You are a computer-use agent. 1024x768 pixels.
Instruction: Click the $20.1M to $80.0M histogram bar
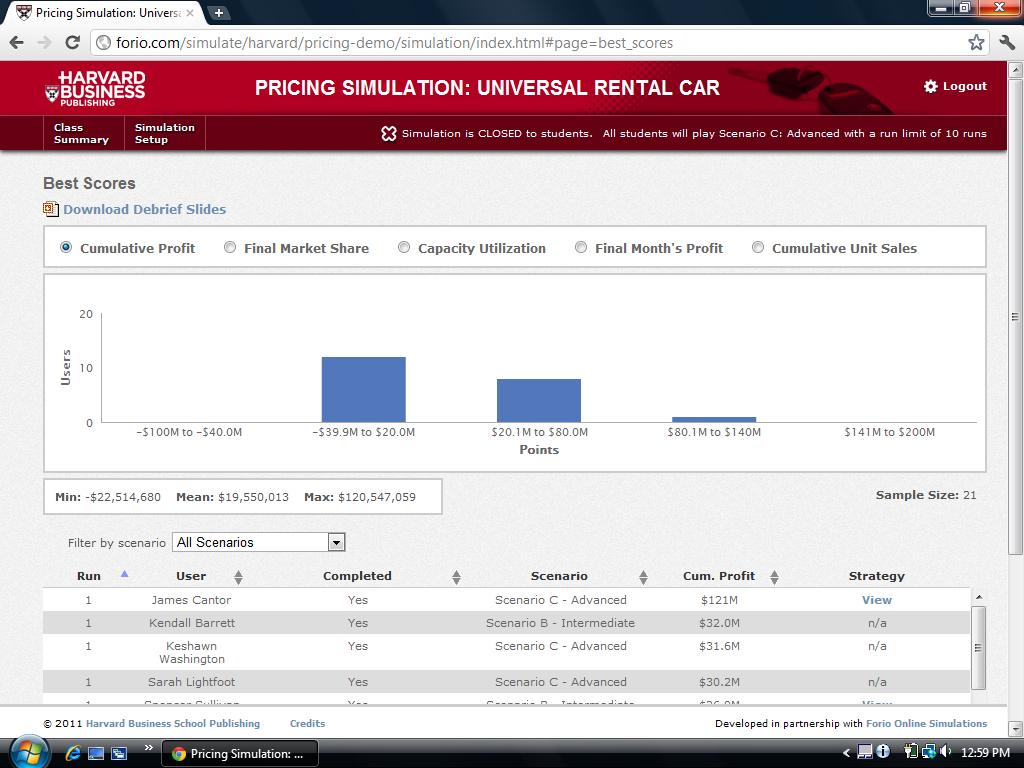tap(539, 401)
